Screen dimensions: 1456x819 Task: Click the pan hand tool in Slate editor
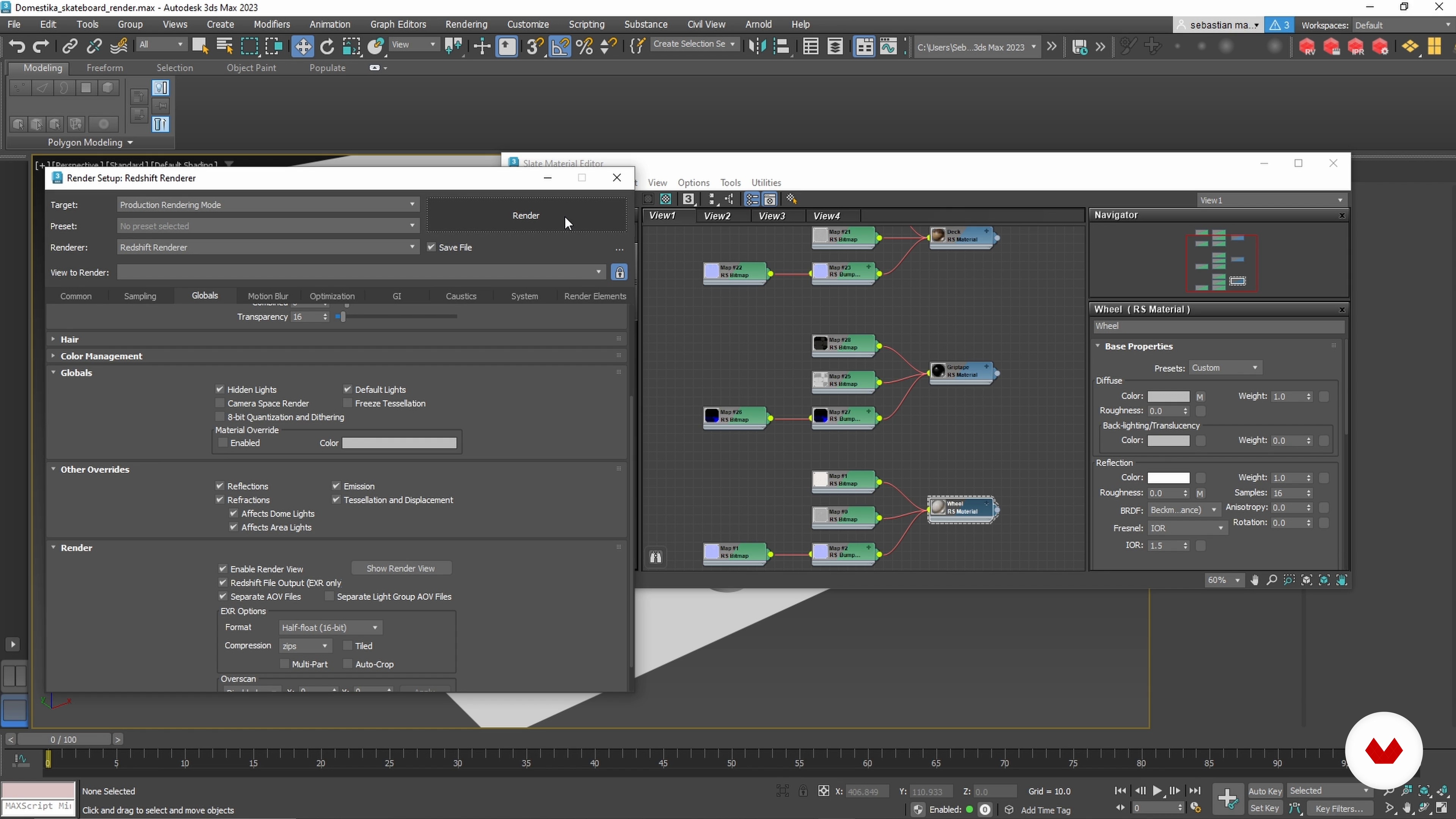(x=1255, y=581)
